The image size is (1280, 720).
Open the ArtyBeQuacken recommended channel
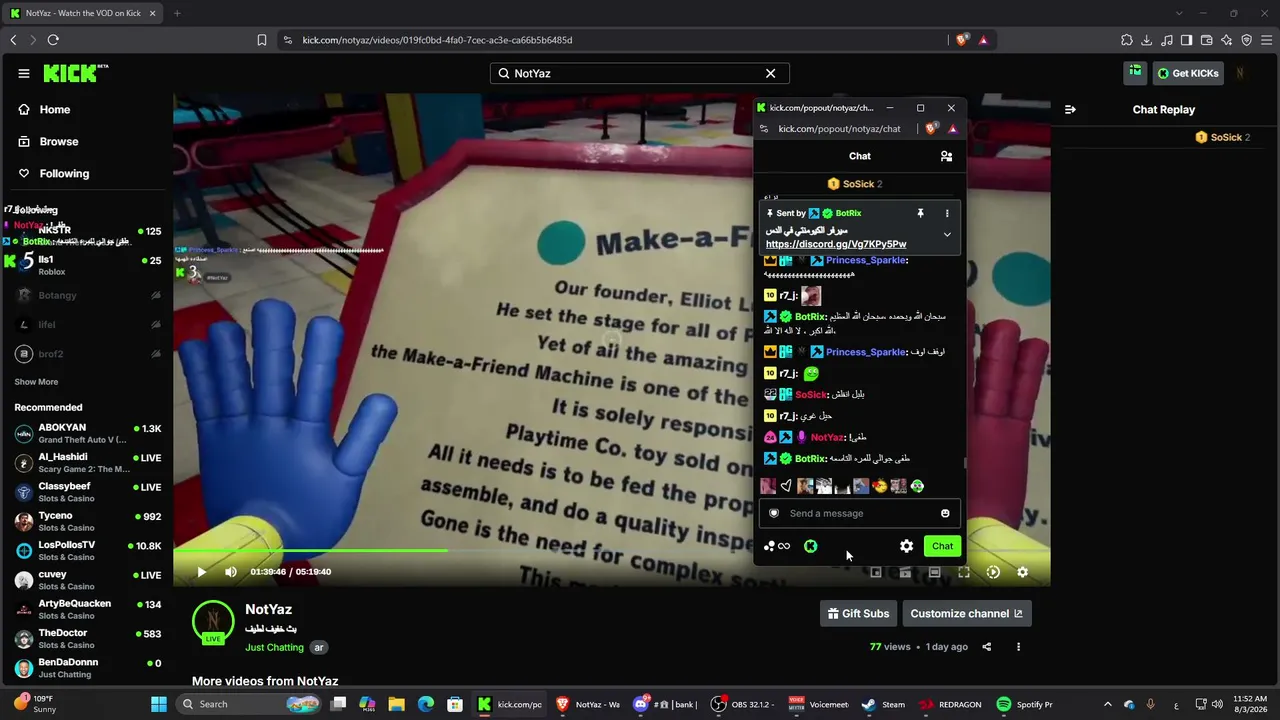(x=88, y=609)
